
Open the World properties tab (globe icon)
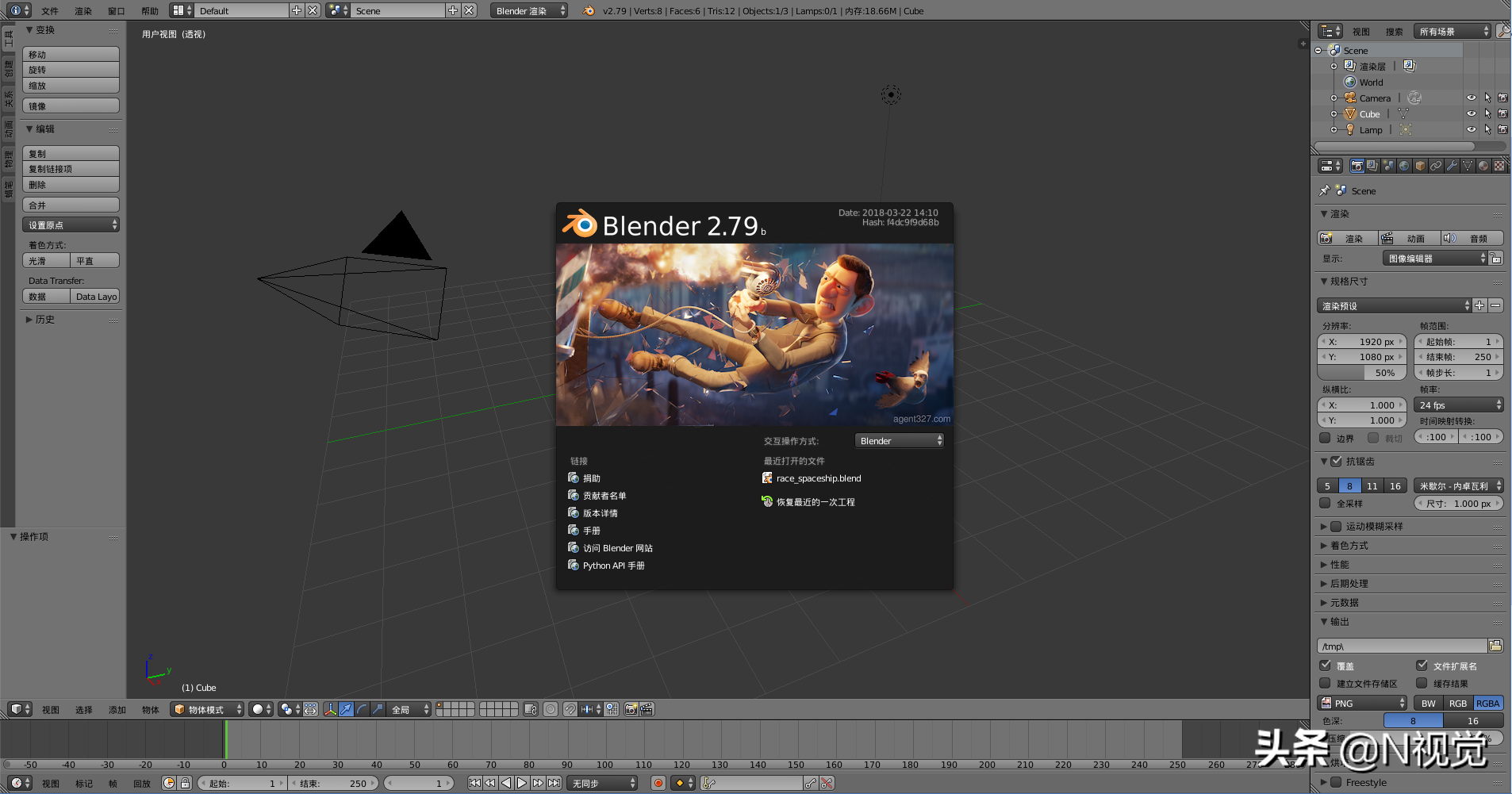[x=1404, y=166]
